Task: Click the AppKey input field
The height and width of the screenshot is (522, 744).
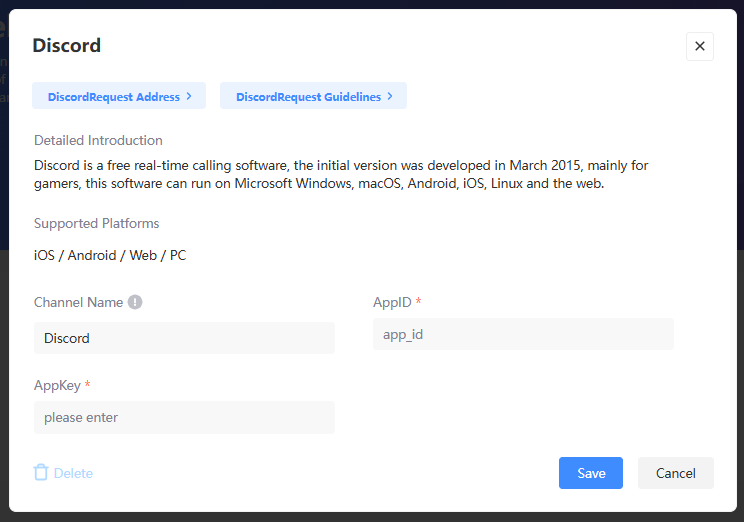Action: pos(184,418)
